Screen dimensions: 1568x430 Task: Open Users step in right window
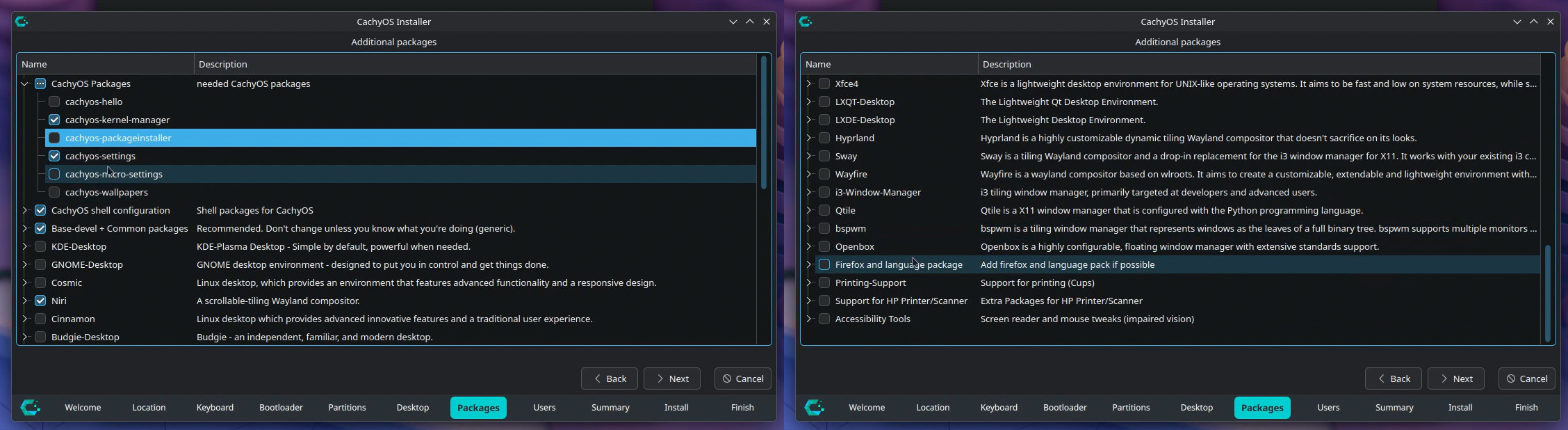(x=1328, y=408)
